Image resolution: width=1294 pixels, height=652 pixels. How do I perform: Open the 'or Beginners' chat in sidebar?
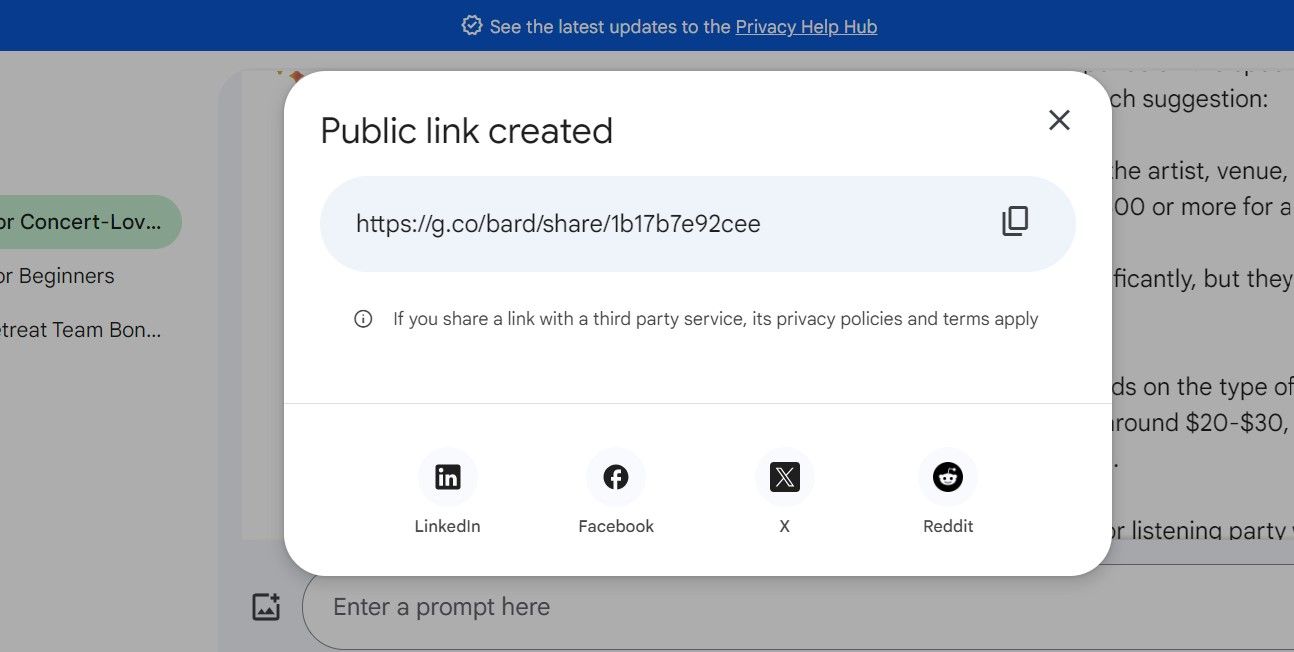pos(57,276)
